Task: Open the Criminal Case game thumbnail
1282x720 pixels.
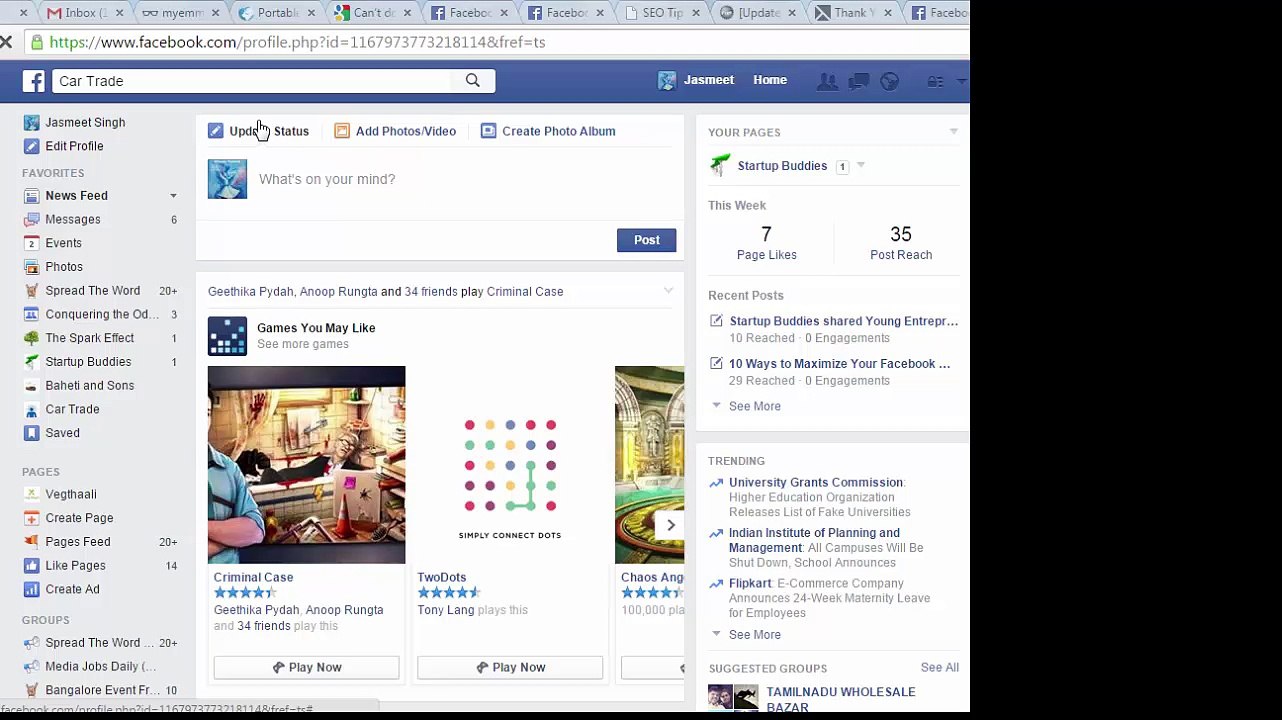Action: (307, 465)
